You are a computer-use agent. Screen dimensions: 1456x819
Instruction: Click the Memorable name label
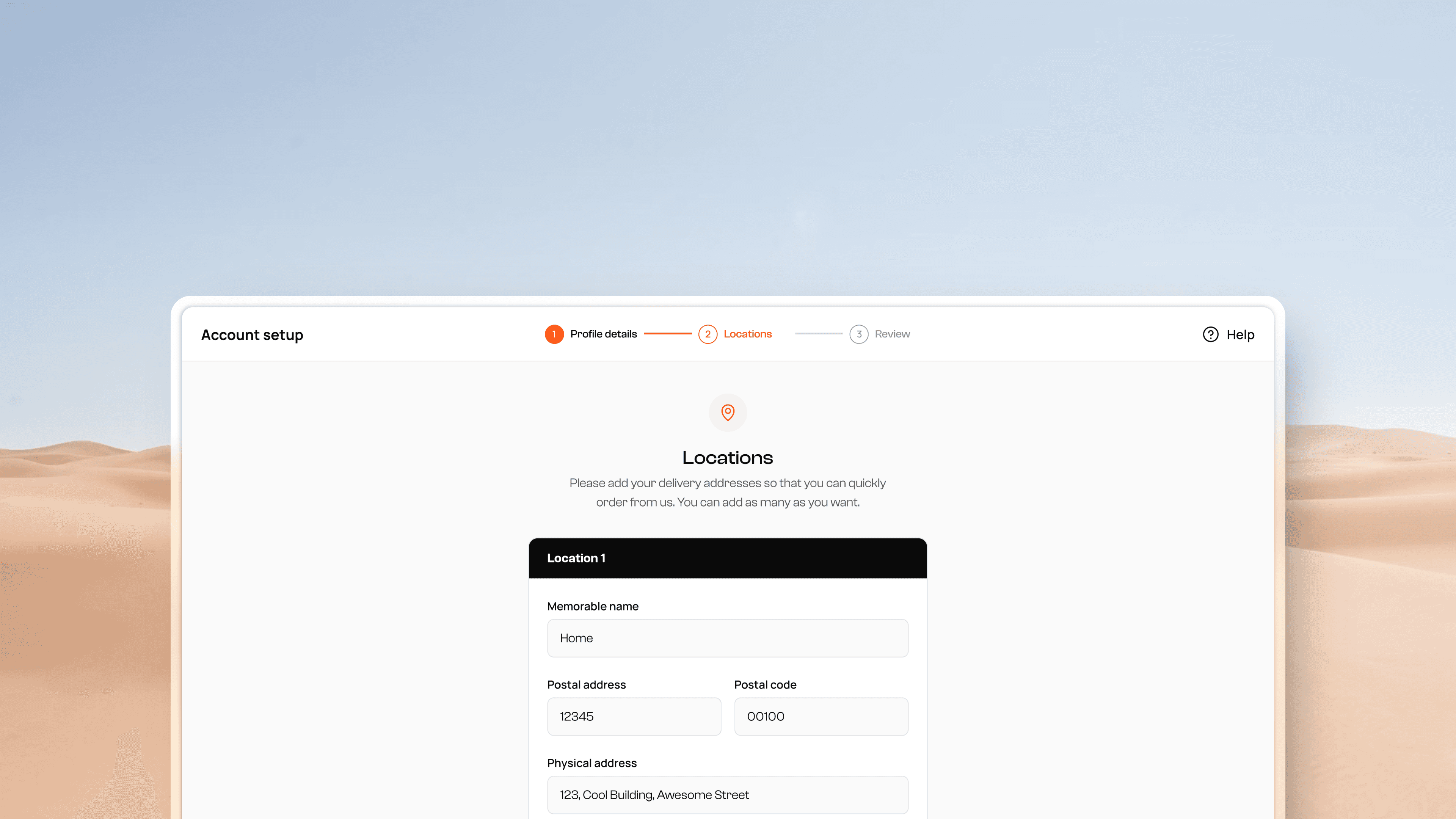point(592,607)
